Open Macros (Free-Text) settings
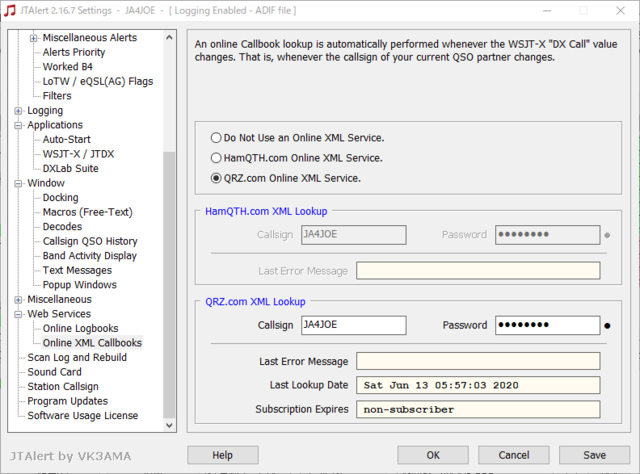The height and width of the screenshot is (474, 640). (88, 212)
